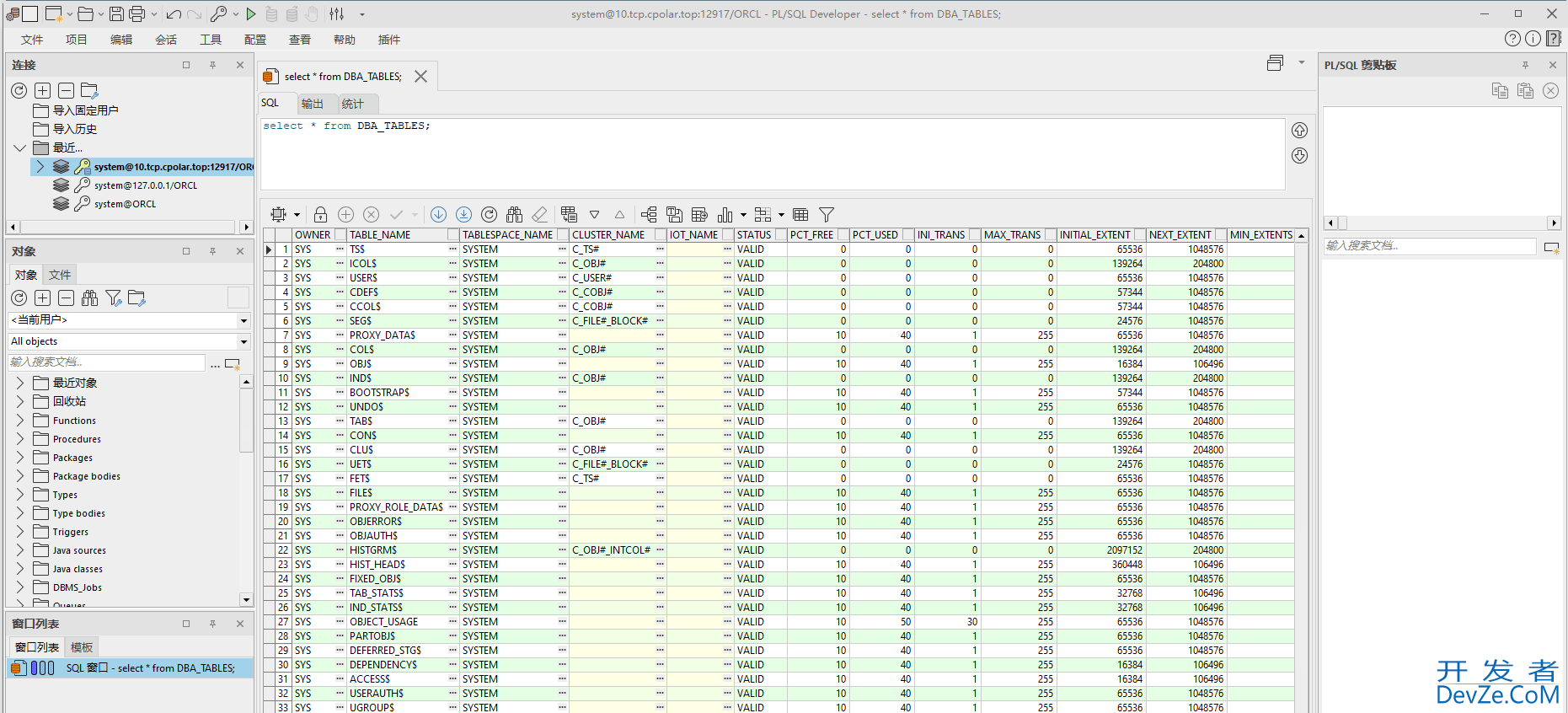Click the down triangle Next record icon

(x=594, y=215)
